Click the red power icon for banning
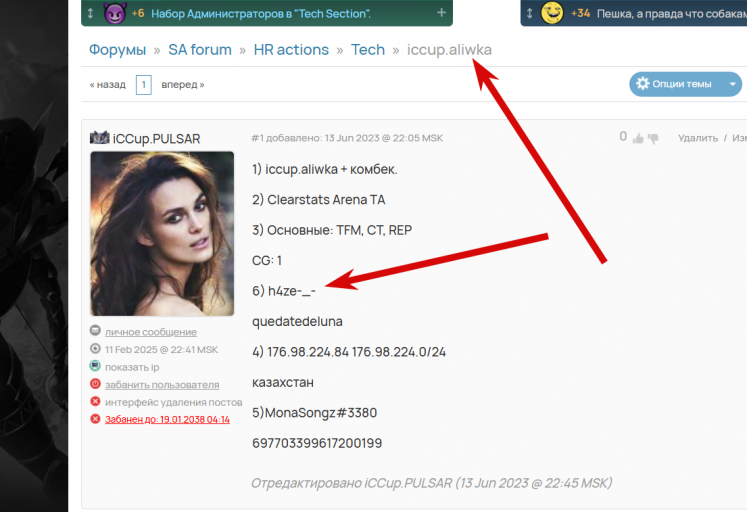Viewport: 747px width, 512px height. (95, 383)
